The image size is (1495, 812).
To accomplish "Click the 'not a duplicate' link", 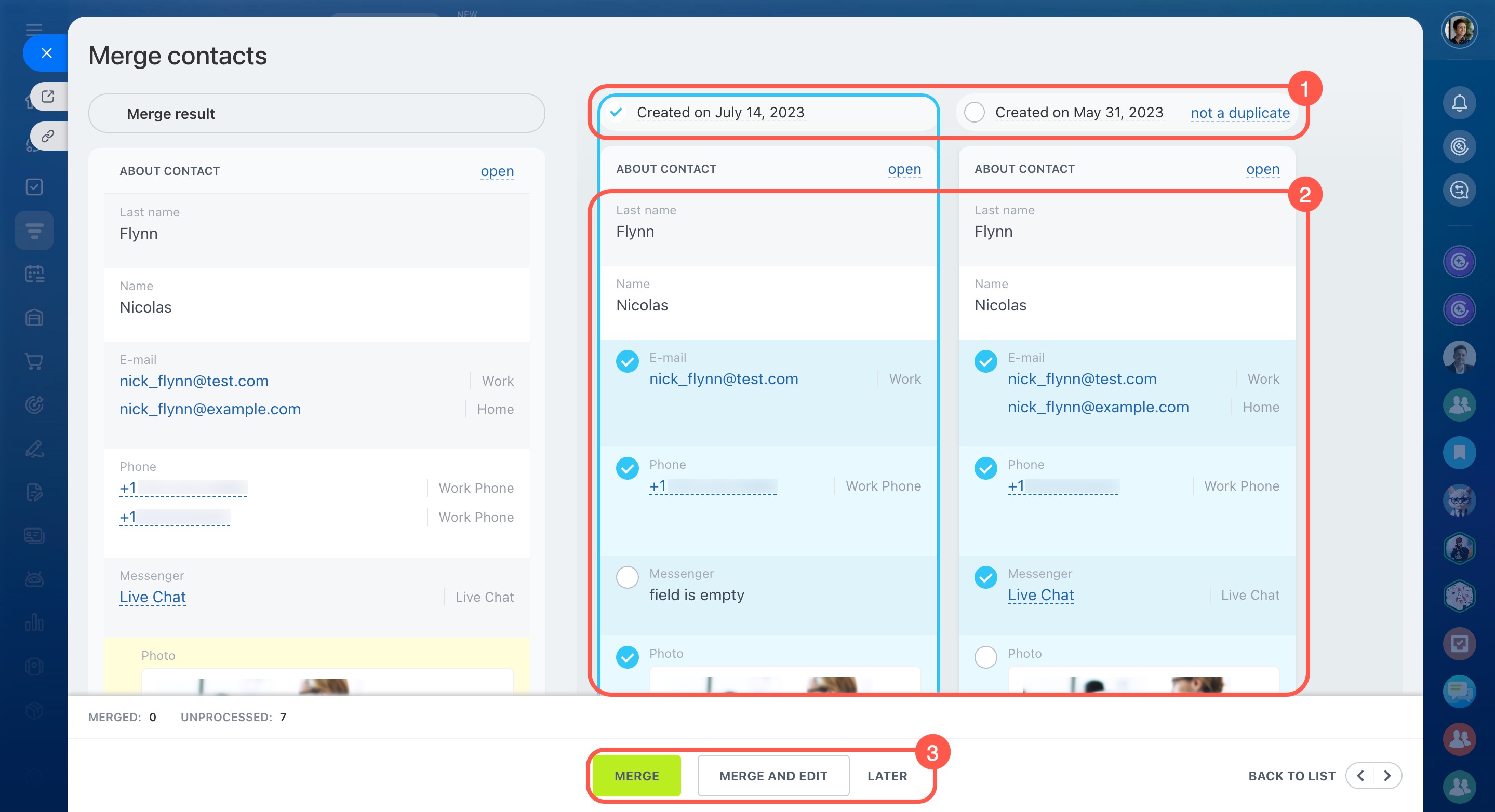I will click(1239, 113).
